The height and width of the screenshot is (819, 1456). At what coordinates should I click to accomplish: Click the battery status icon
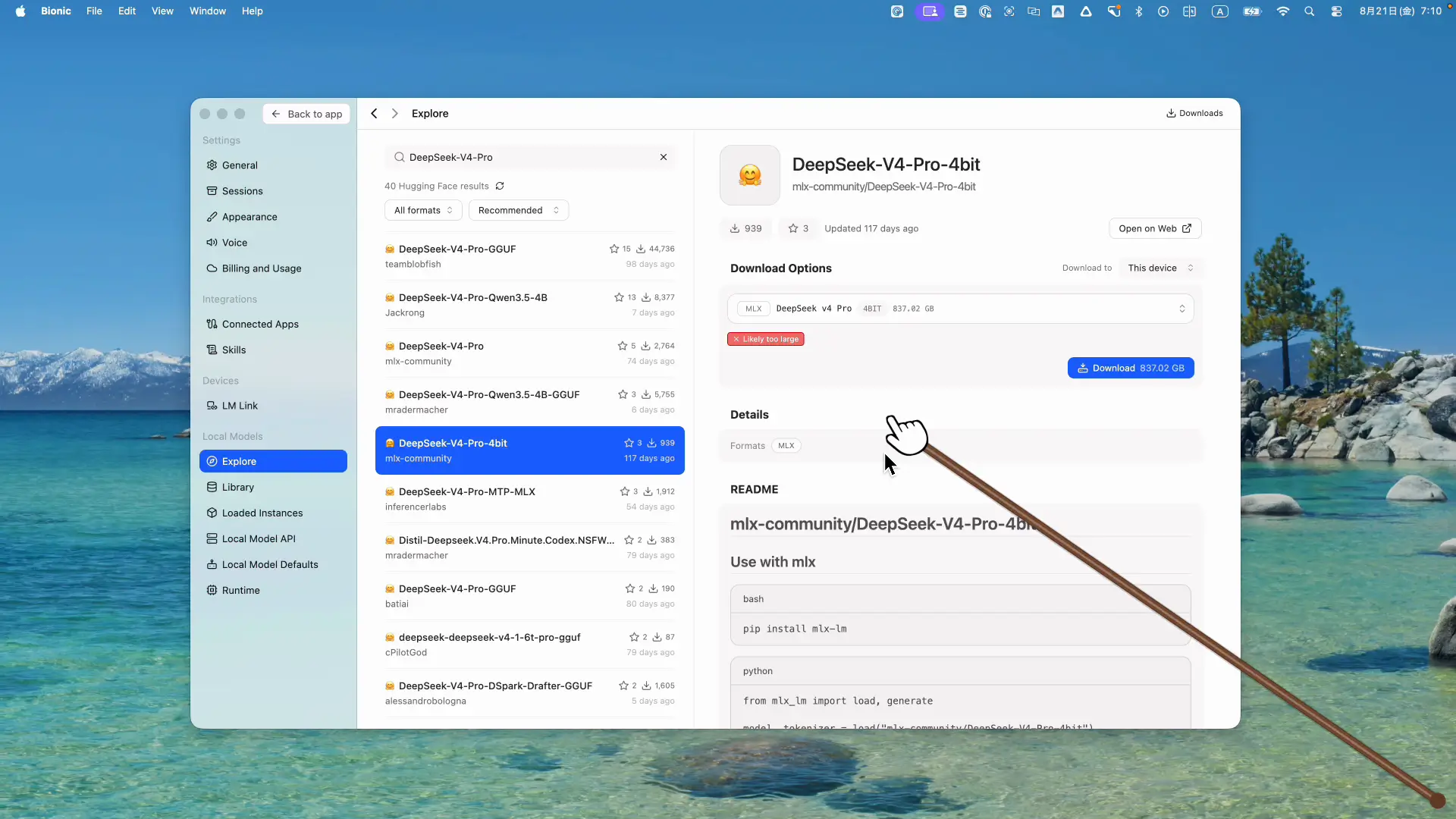[x=1252, y=11]
